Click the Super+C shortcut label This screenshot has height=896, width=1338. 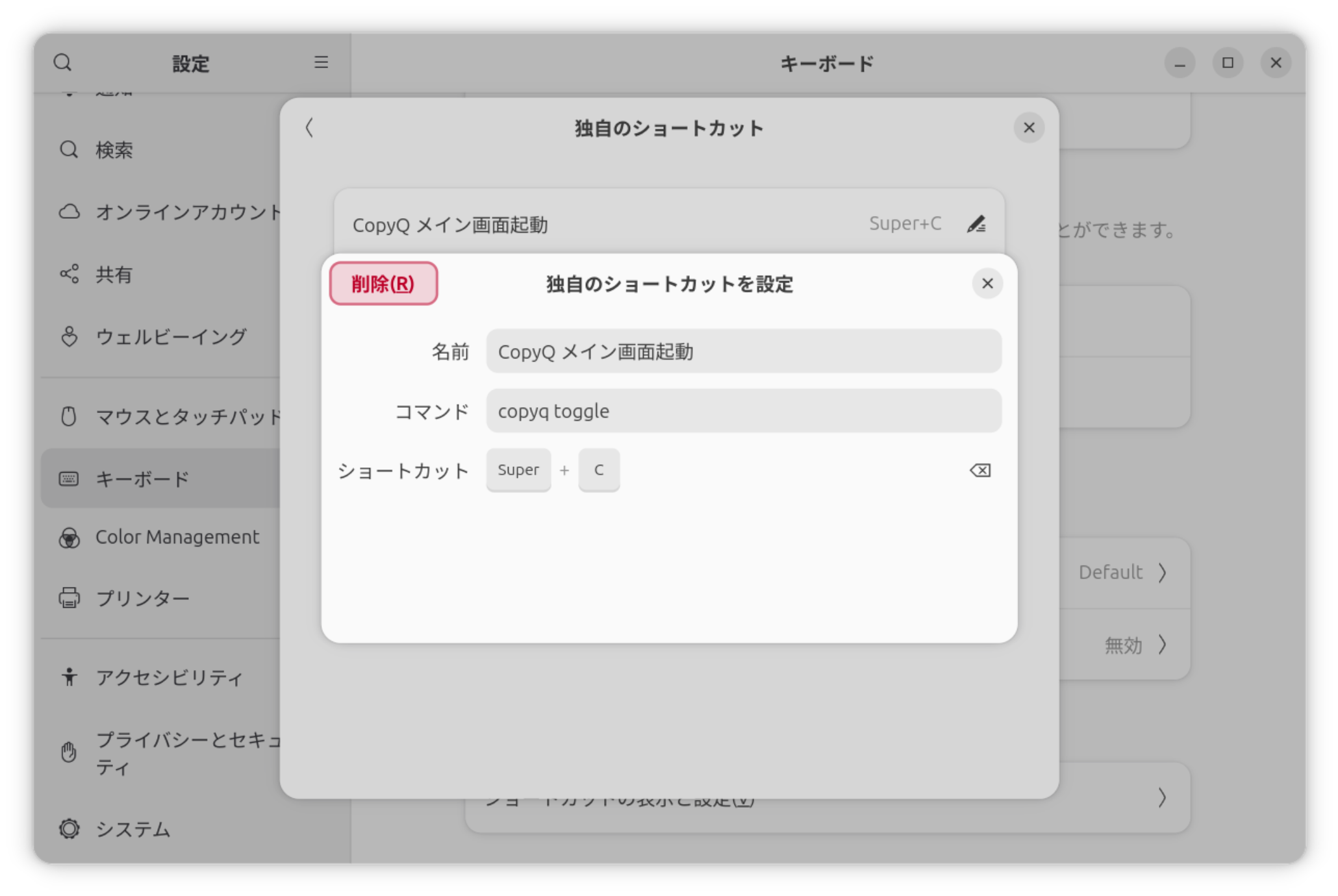click(905, 224)
